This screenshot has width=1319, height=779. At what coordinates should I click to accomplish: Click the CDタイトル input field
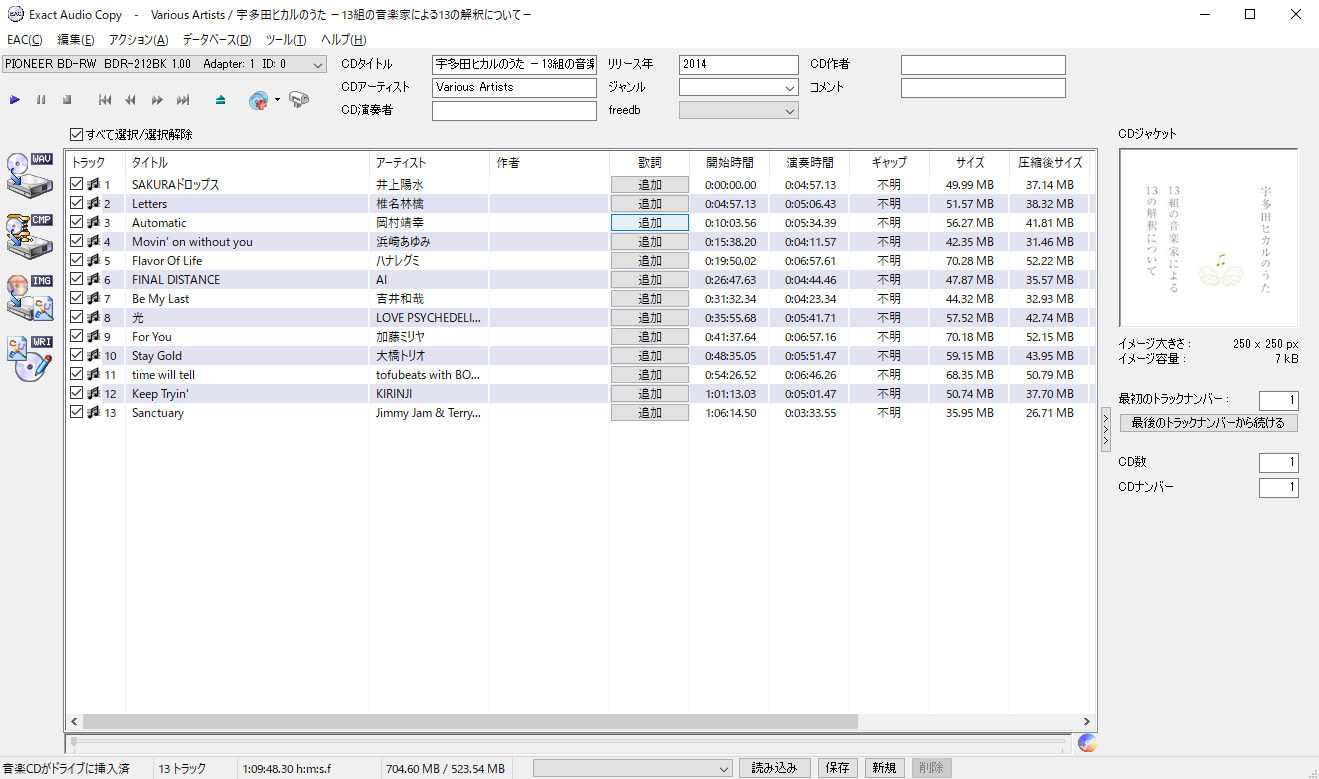[514, 64]
